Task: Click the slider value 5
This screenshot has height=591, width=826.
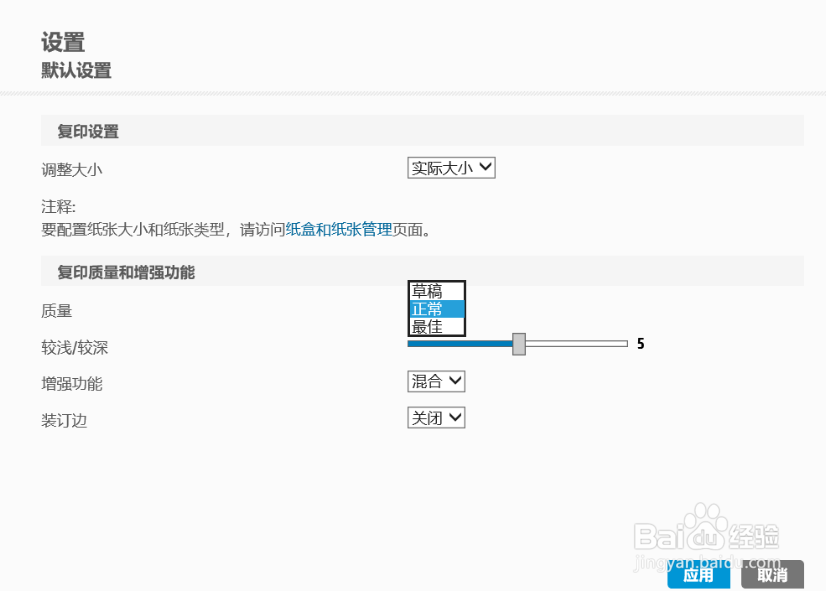Action: [x=641, y=344]
